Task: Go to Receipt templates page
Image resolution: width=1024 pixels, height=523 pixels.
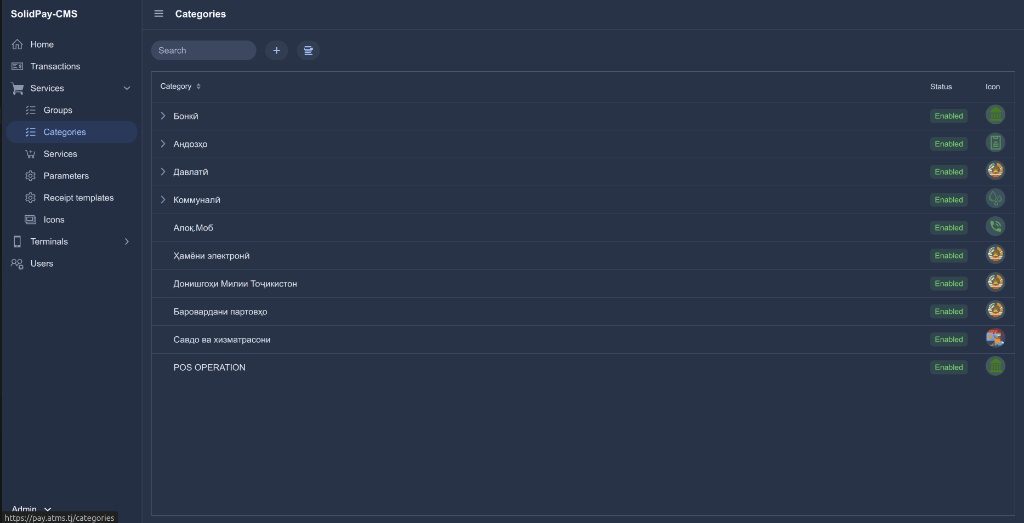Action: click(78, 198)
